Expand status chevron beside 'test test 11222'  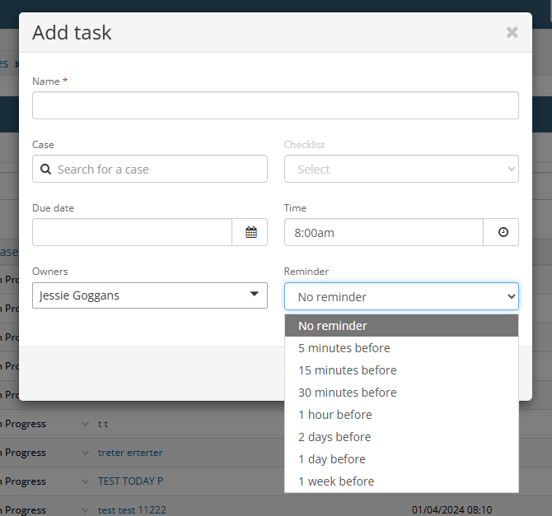[x=85, y=510]
